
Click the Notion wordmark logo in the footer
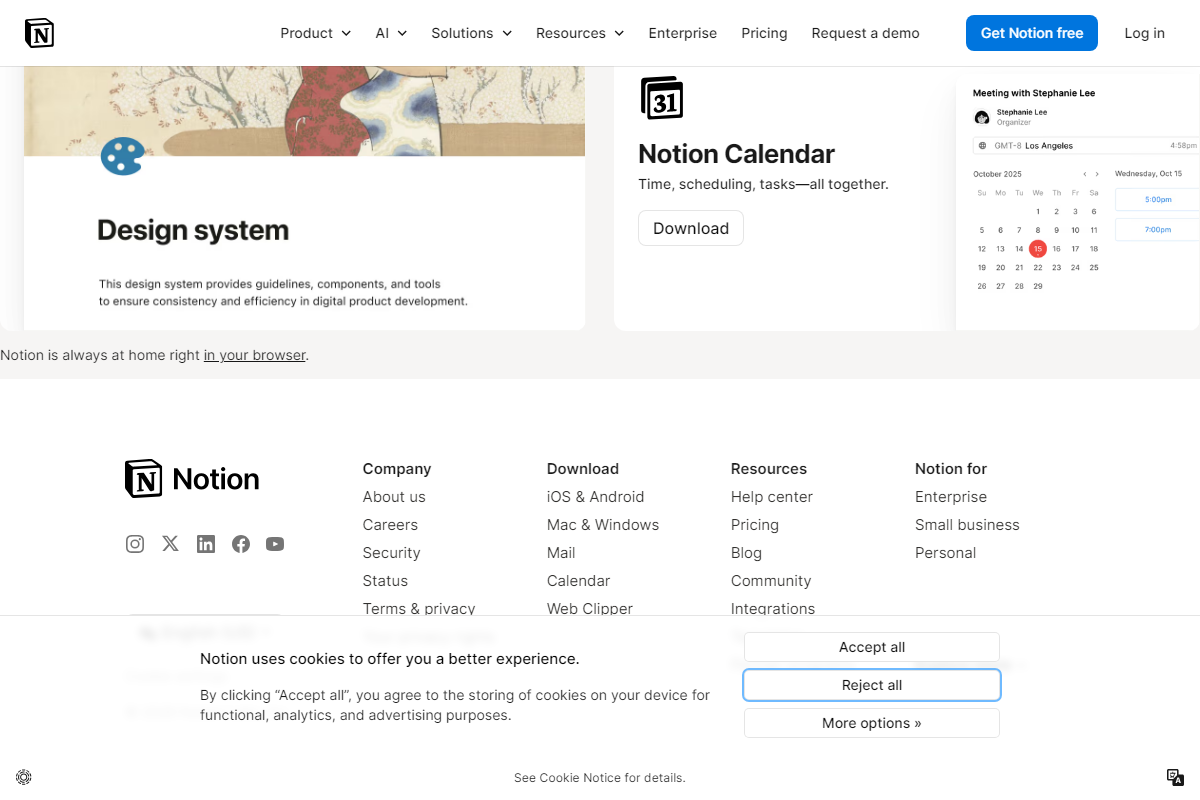pos(191,478)
